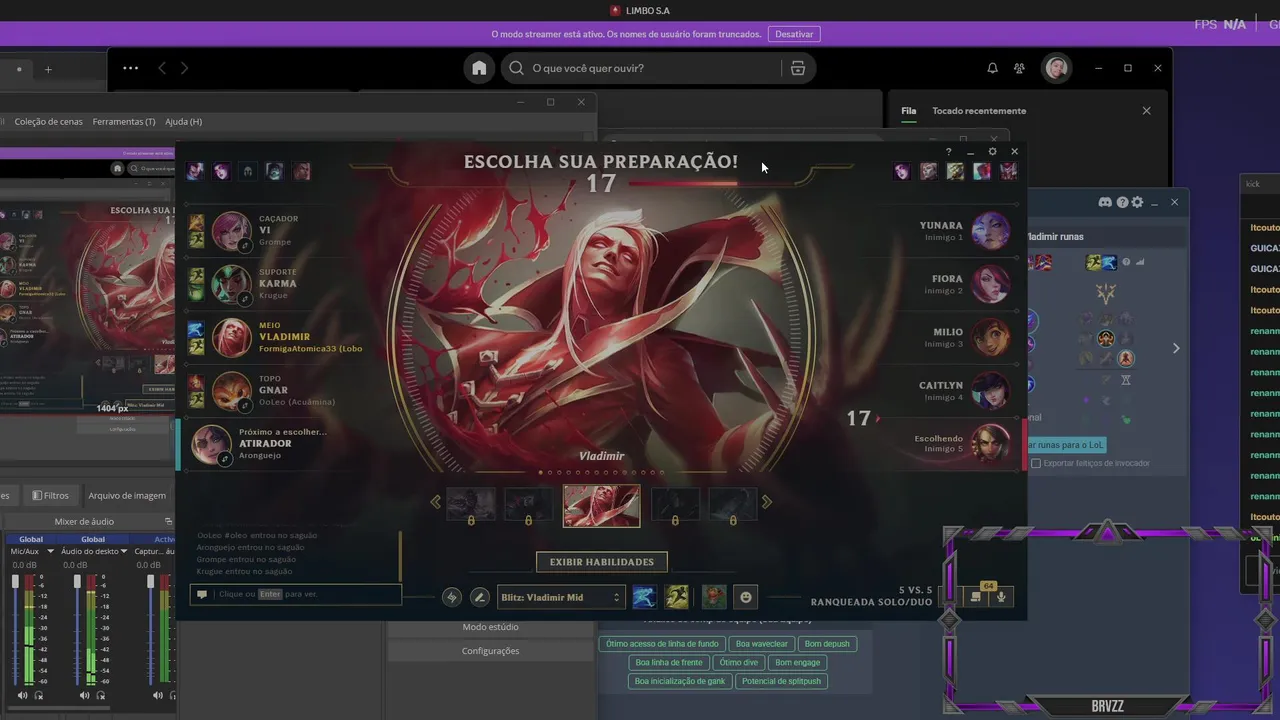The width and height of the screenshot is (1280, 720).
Task: Open OBS Ajuda (H) menu
Action: tap(183, 121)
